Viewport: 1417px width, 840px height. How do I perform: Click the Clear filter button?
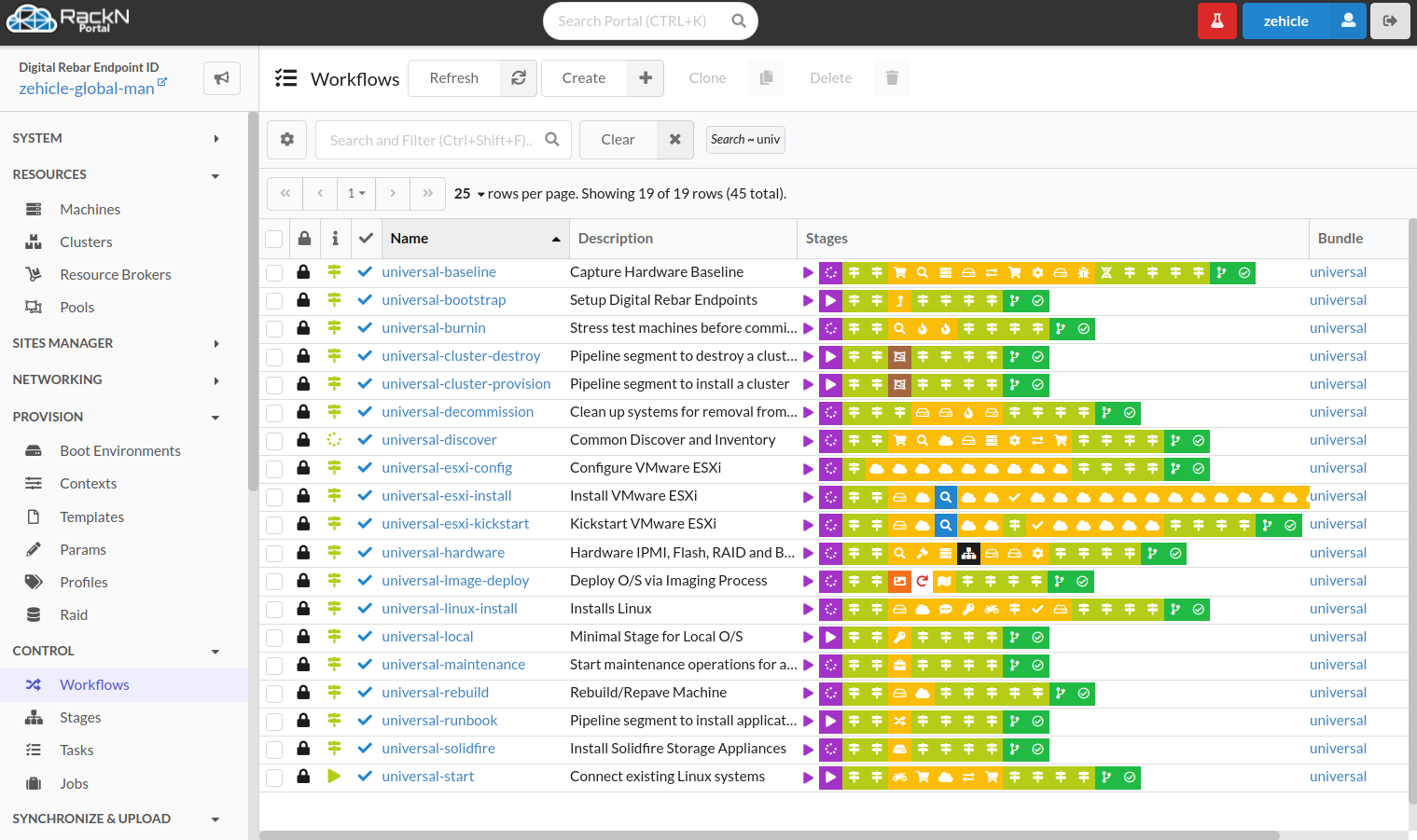coord(618,140)
